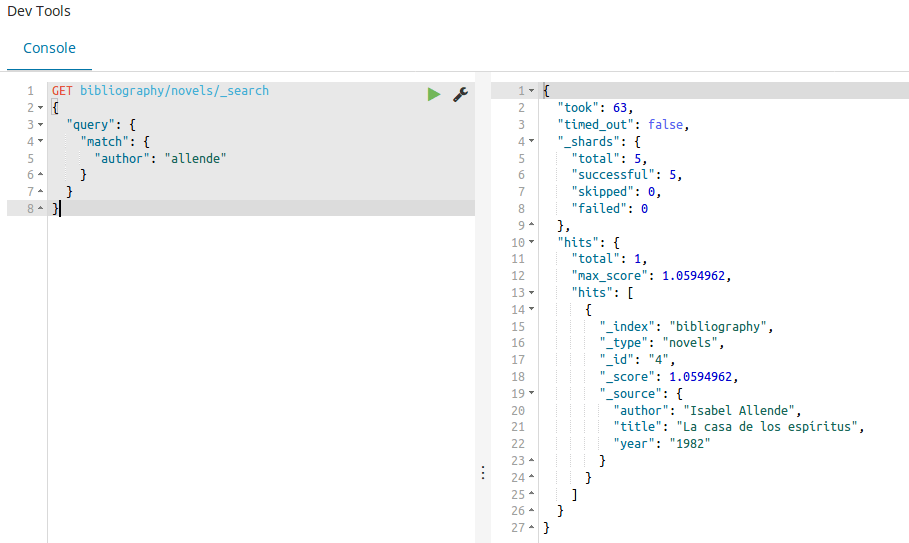Click the "_index" value "bibliography"
Viewport: 909px width, 543px height.
coord(718,327)
